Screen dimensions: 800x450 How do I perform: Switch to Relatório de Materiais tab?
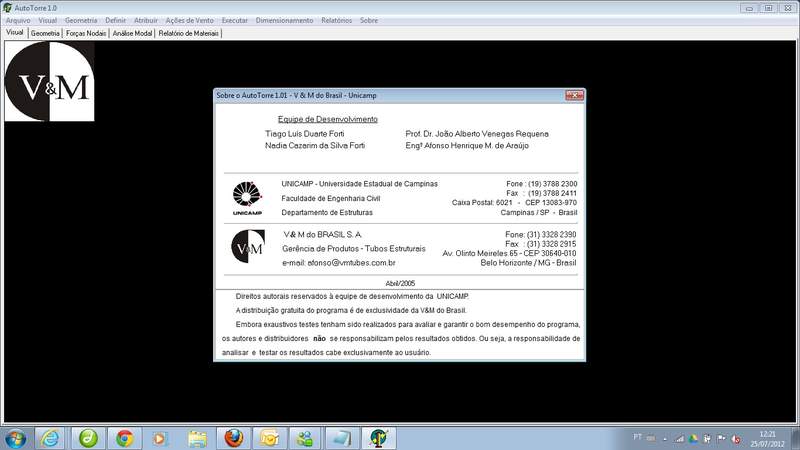(188, 33)
